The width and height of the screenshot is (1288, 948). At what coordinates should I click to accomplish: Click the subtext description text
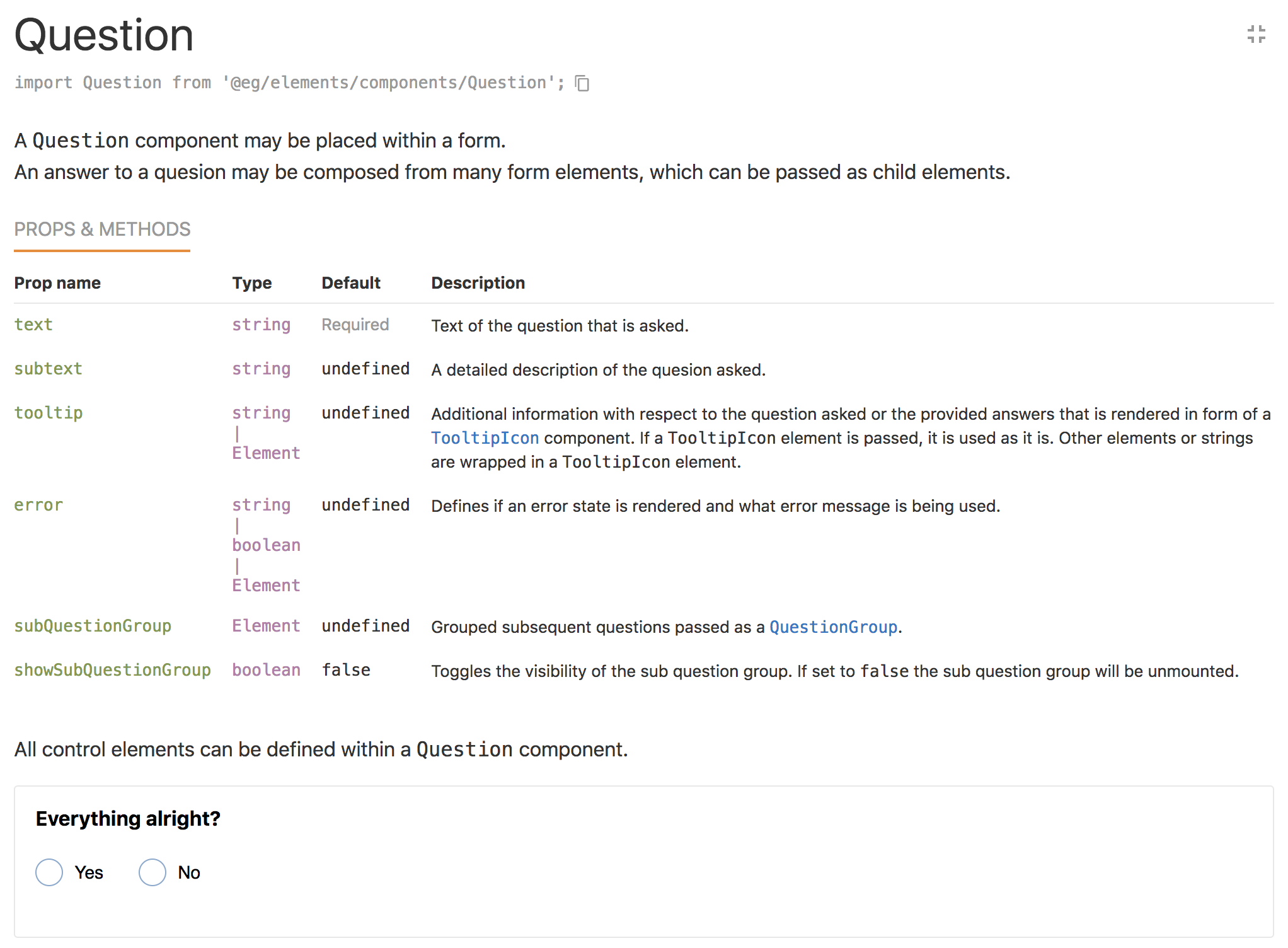[x=598, y=370]
